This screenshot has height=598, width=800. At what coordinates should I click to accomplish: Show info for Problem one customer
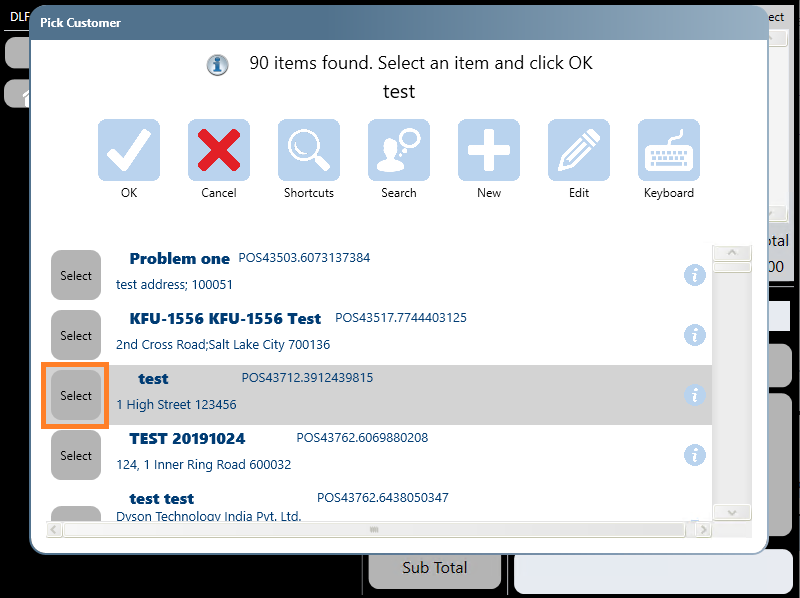point(695,275)
